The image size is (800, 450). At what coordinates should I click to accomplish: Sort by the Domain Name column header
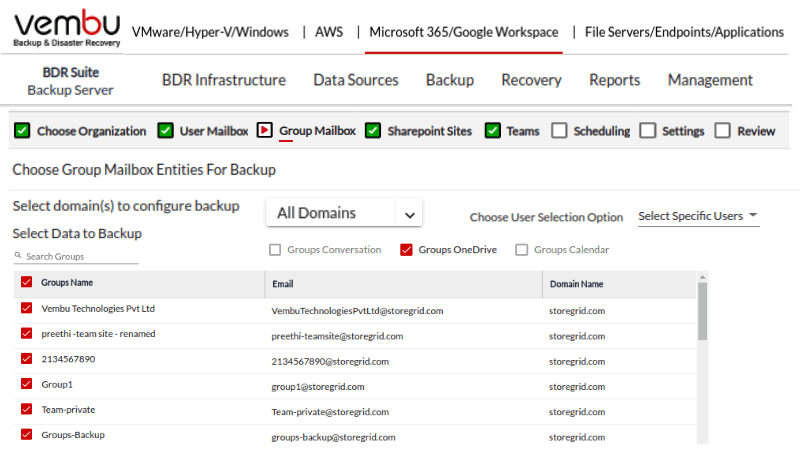tap(577, 284)
